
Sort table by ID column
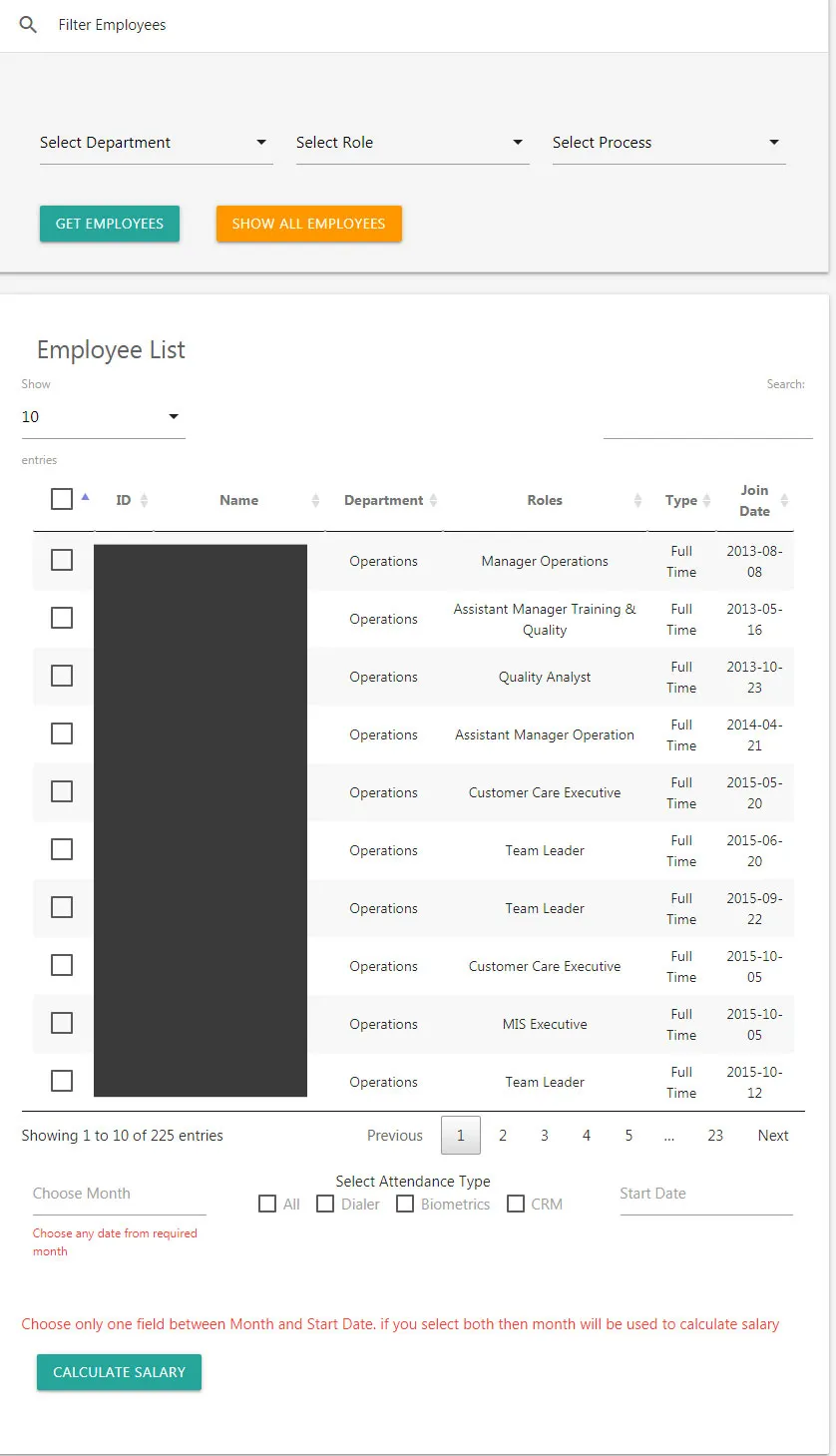click(x=124, y=500)
